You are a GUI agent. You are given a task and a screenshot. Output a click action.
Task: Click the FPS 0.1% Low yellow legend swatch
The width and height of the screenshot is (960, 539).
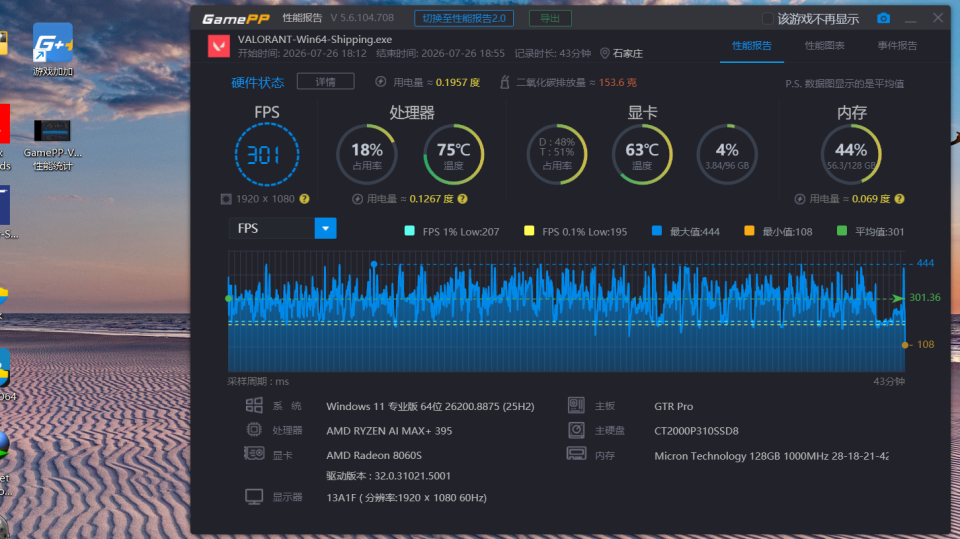coord(529,231)
